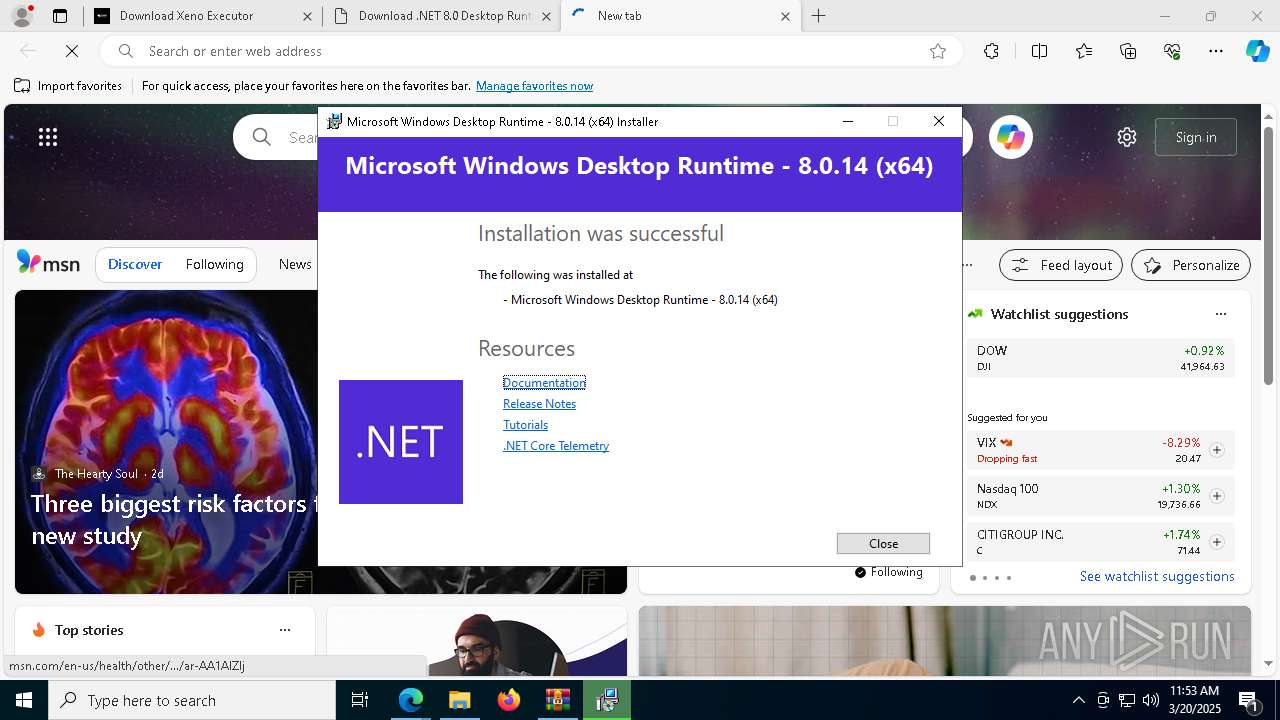Close the New tab browser tab
The width and height of the screenshot is (1280, 720).
point(785,16)
